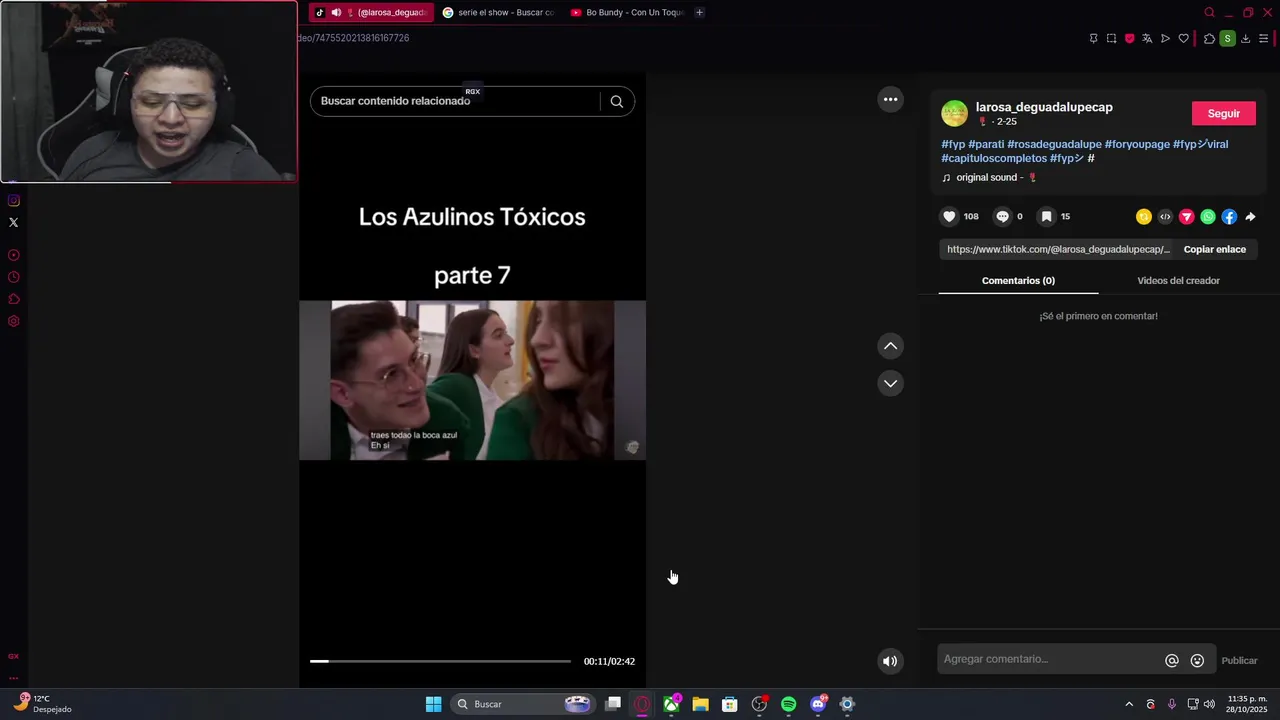This screenshot has height=720, width=1280.
Task: Open more share options arrow
Action: coord(1250,217)
